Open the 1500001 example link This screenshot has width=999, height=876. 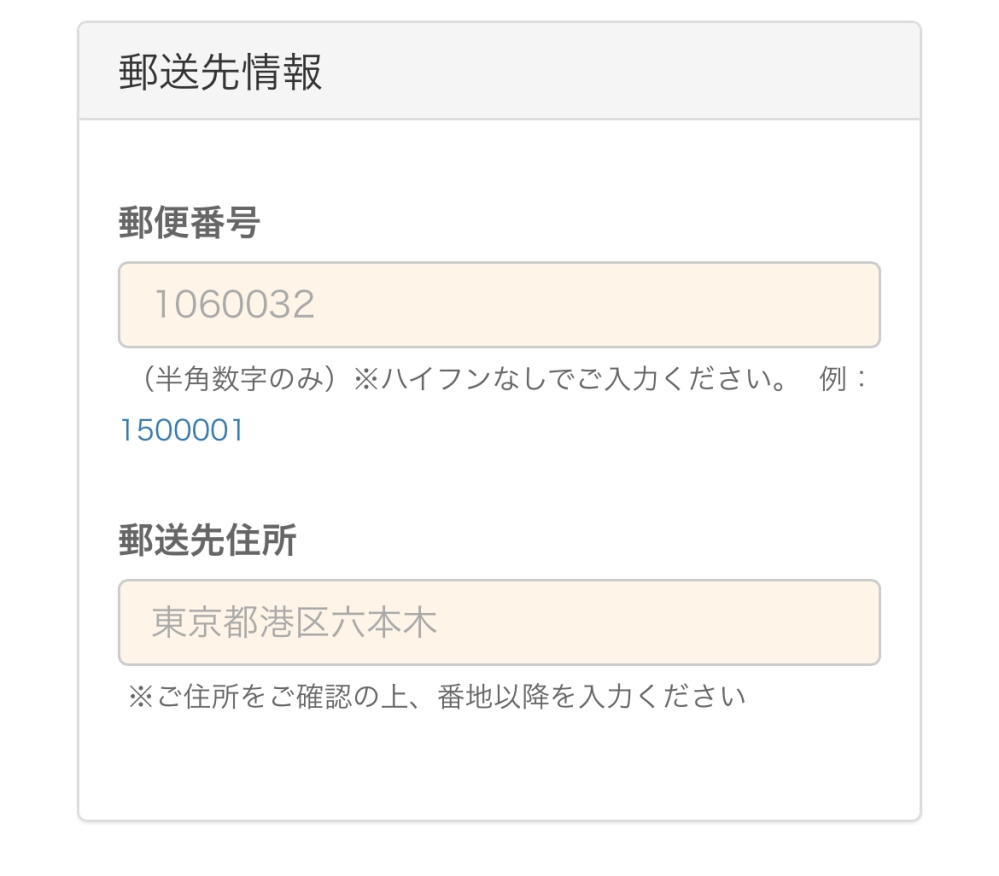click(181, 431)
